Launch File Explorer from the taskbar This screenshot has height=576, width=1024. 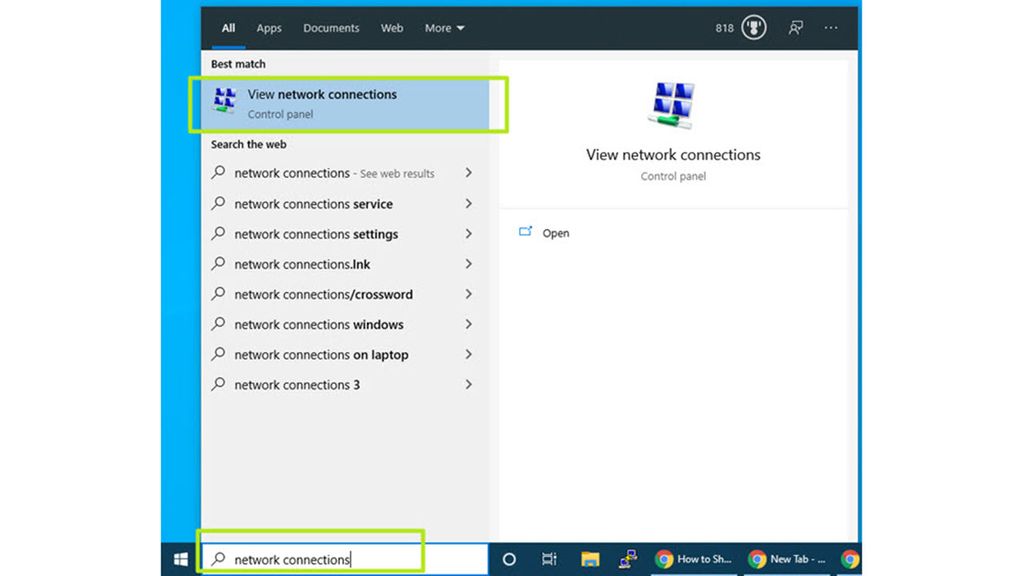pyautogui.click(x=588, y=558)
